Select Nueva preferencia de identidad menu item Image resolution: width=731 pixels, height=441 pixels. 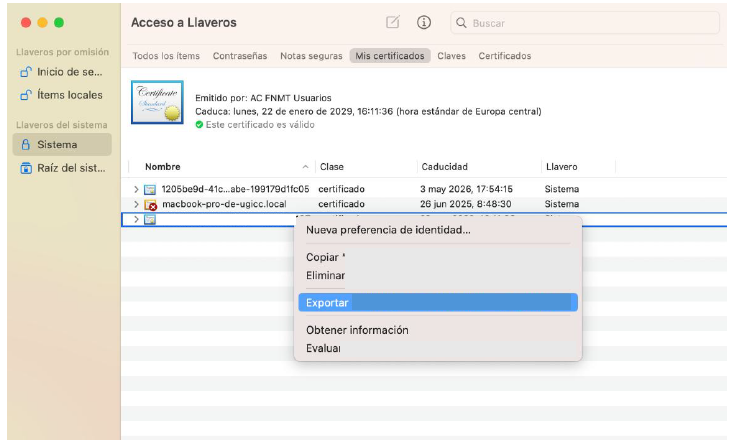tap(388, 230)
